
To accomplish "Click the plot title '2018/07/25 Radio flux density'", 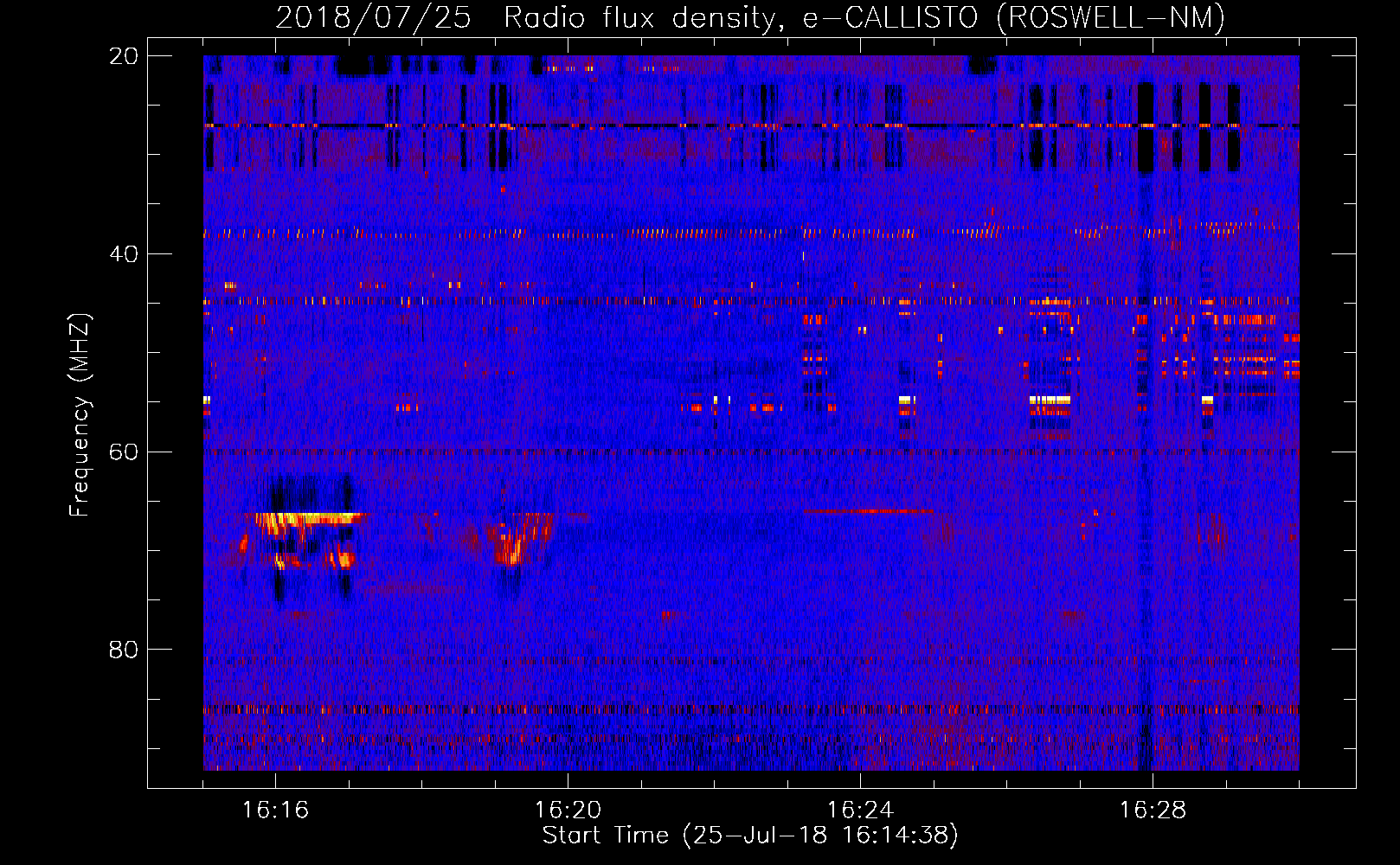I will (750, 17).
